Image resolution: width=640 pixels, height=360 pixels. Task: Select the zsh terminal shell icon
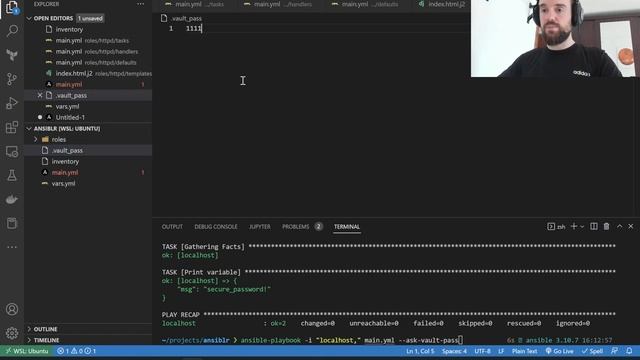[x=556, y=227]
